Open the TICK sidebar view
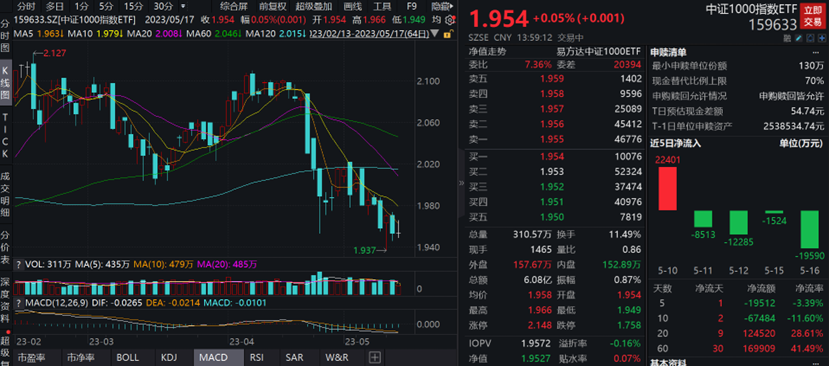Viewport: 829px width, 366px height. pos(5,134)
